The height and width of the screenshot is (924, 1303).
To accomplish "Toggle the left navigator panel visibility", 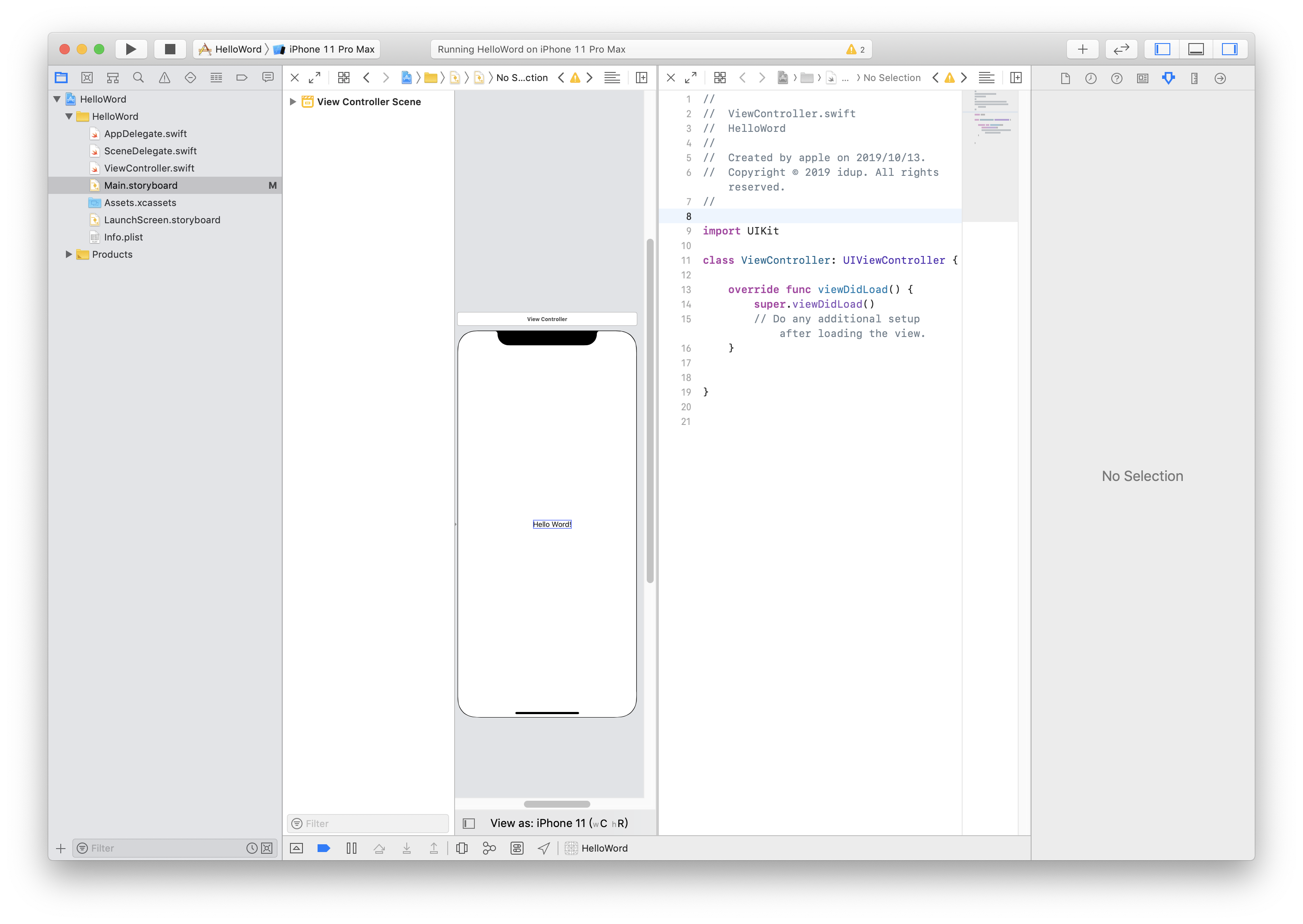I will (1162, 49).
